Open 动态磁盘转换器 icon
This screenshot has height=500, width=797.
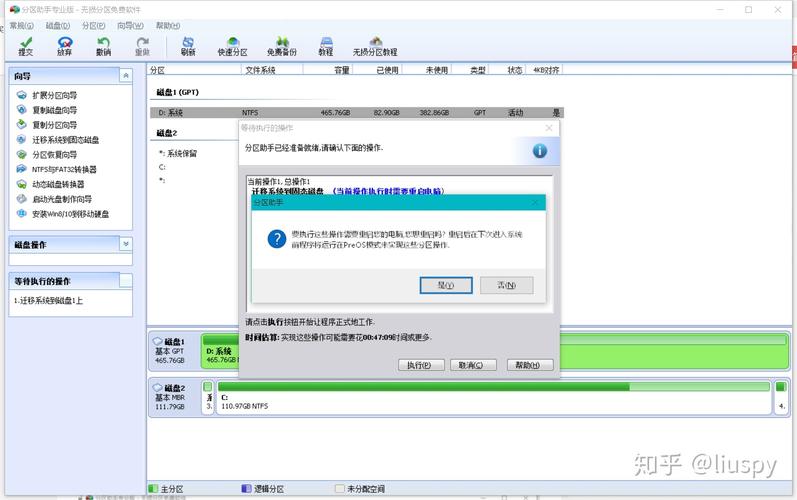pos(22,184)
